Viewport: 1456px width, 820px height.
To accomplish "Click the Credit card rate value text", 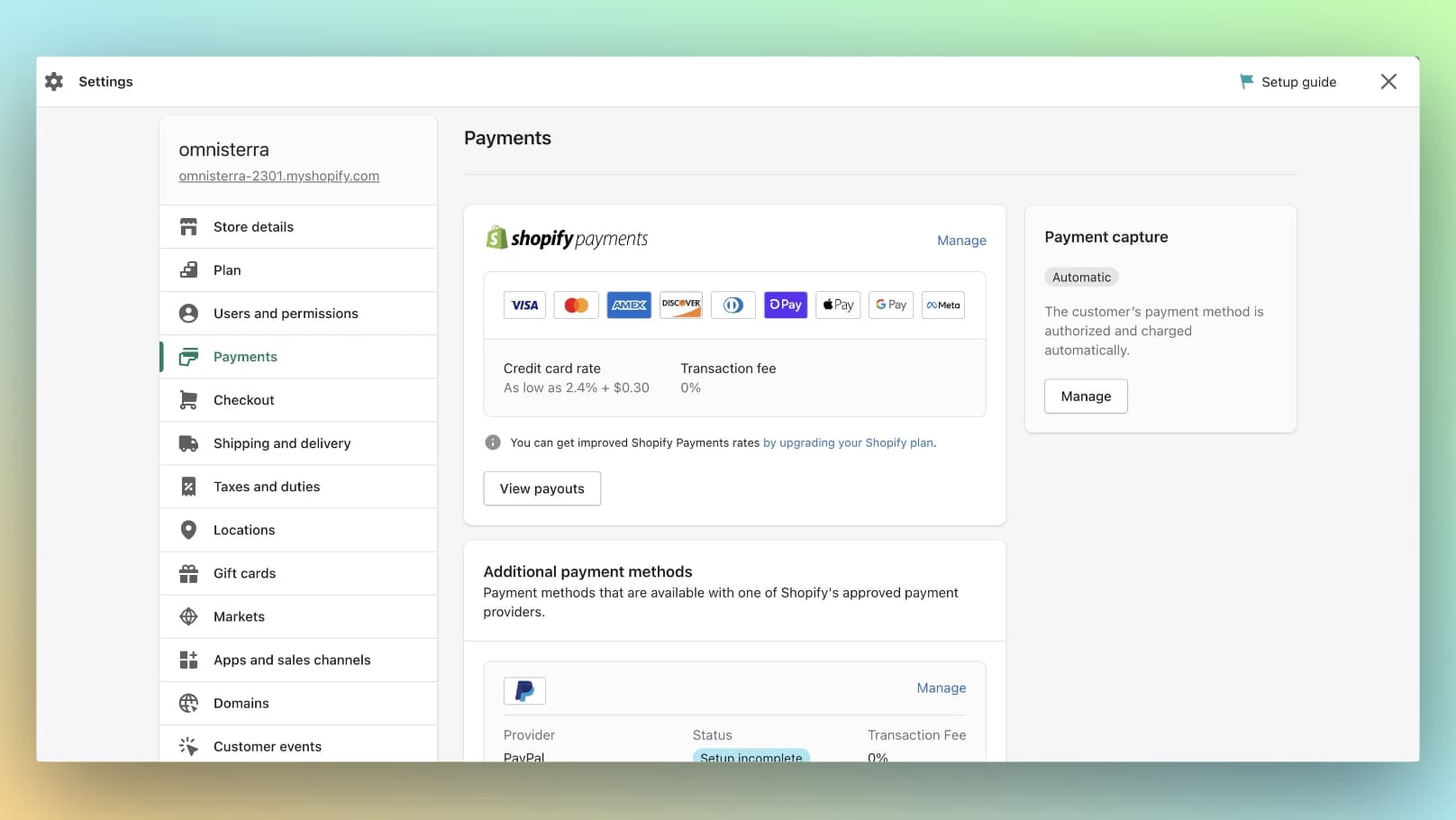I will tap(577, 387).
